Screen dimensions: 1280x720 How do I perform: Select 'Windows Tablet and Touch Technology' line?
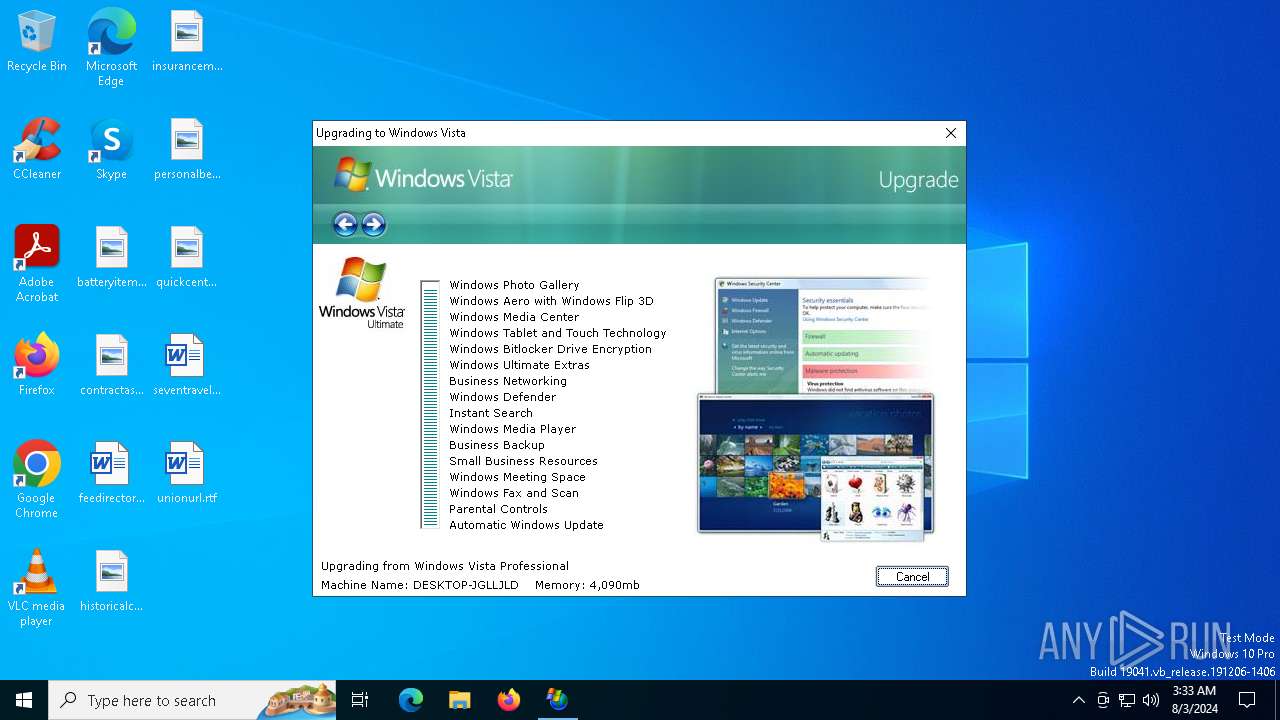pos(558,333)
